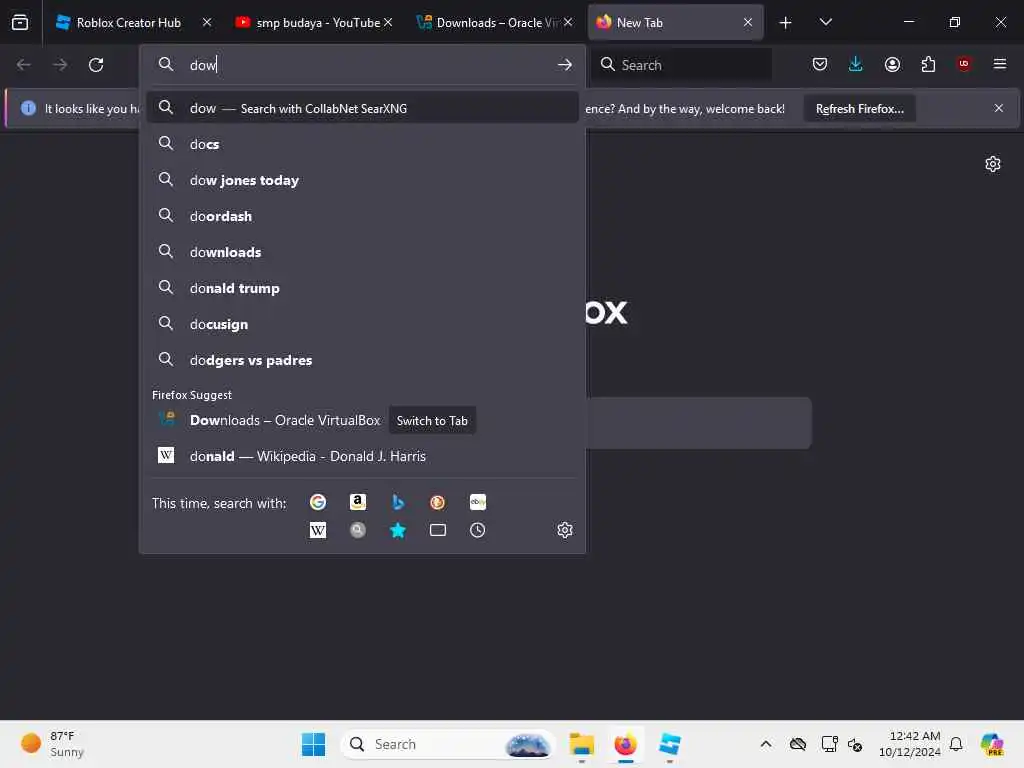This screenshot has height=768, width=1024.
Task: Search this time with DuckDuckGo
Action: pyautogui.click(x=438, y=502)
